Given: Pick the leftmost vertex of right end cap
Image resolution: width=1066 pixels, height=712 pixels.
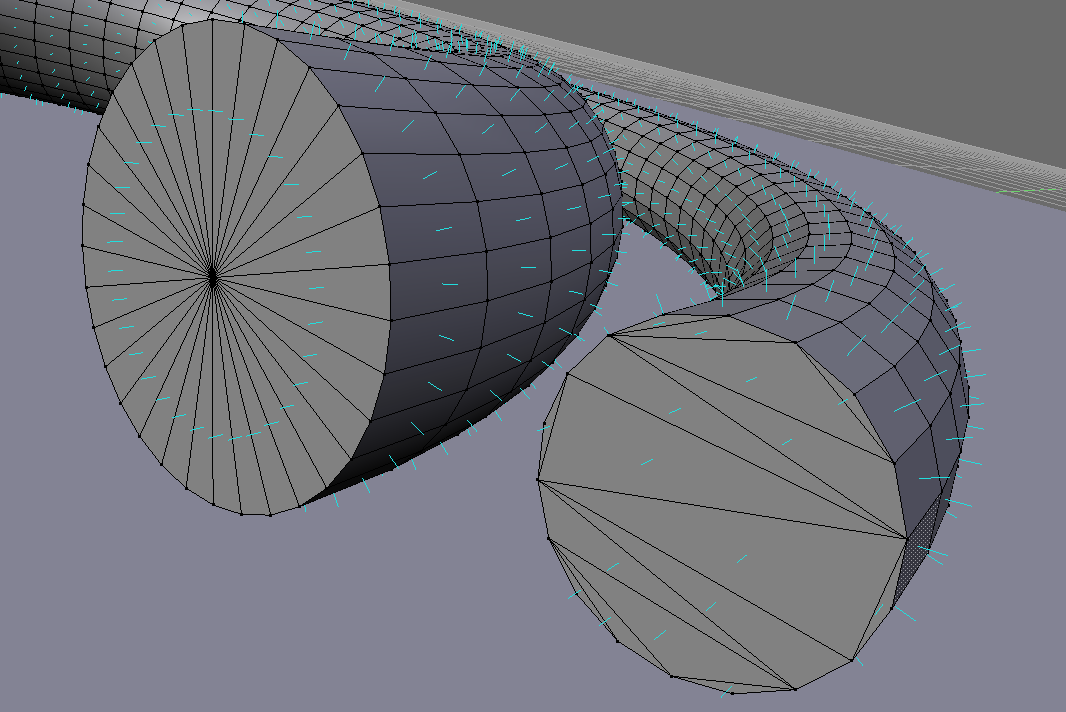Looking at the screenshot, I should coord(538,480).
